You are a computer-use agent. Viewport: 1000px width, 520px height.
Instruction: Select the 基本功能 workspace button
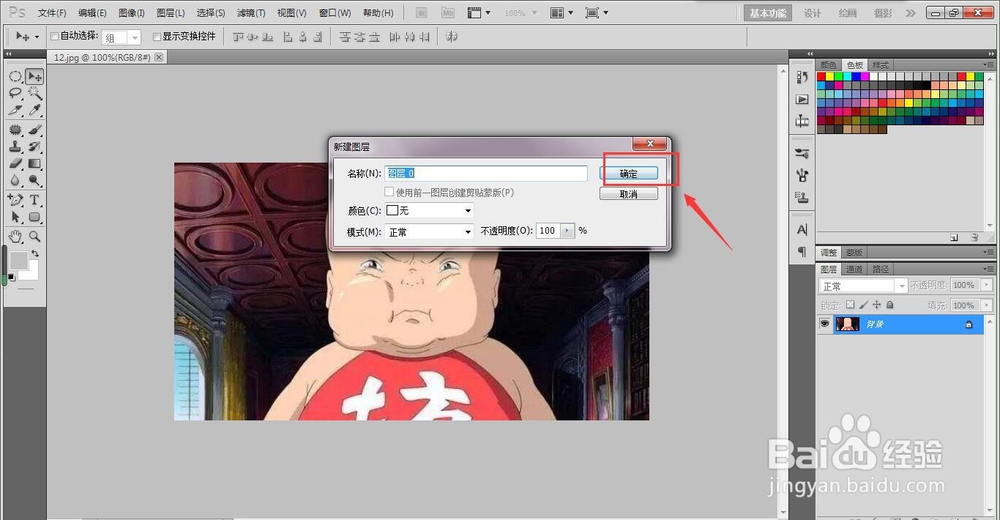768,13
